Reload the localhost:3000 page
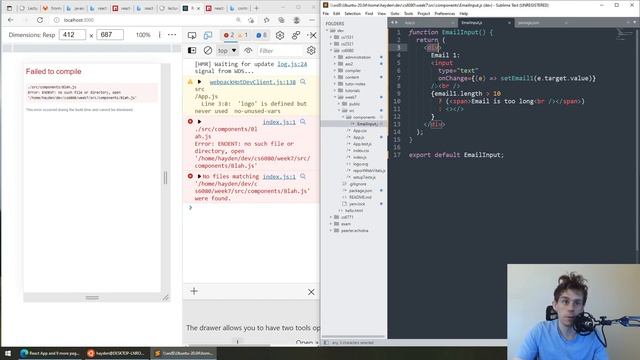This screenshot has height=360, width=640. 40,20
